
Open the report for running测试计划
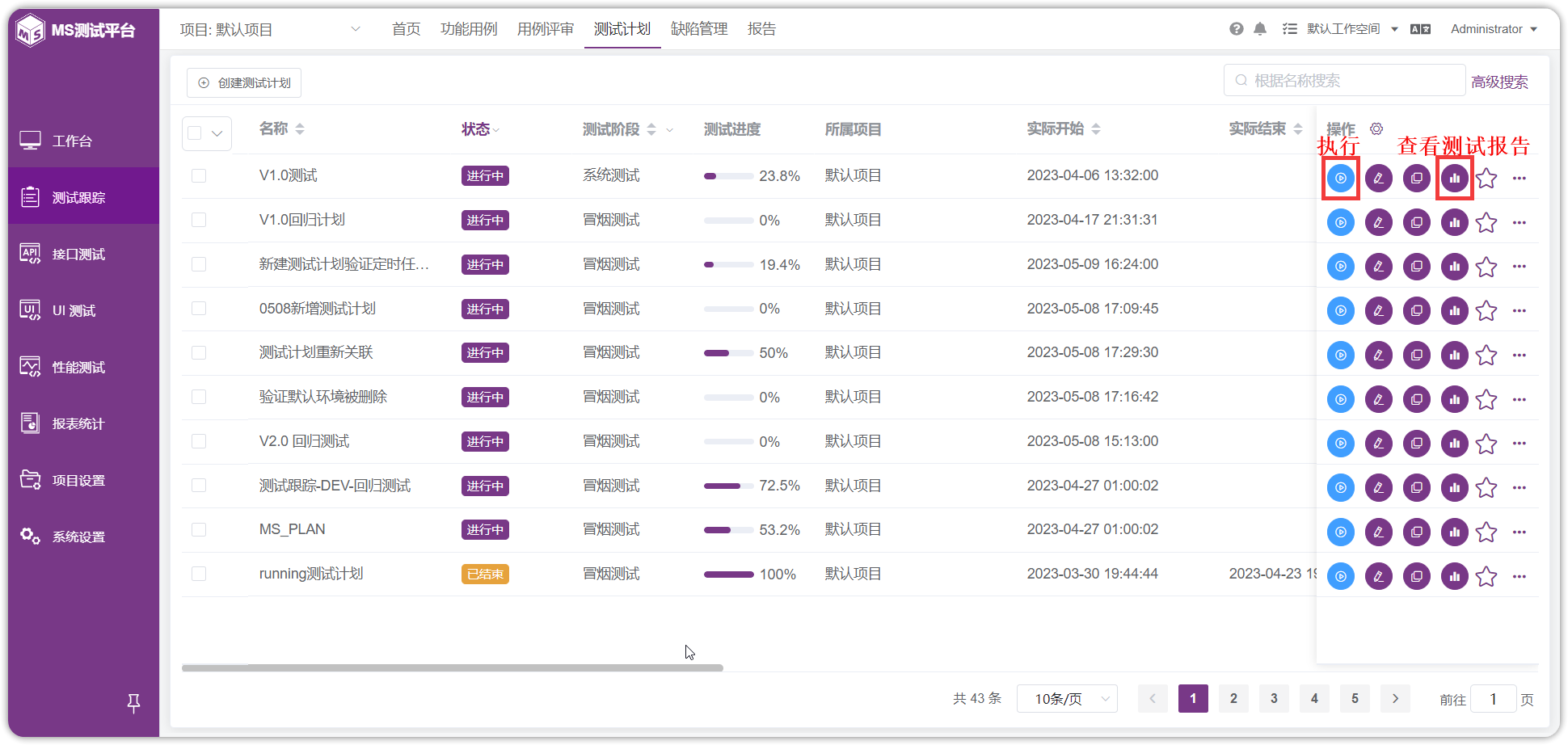(x=1454, y=576)
